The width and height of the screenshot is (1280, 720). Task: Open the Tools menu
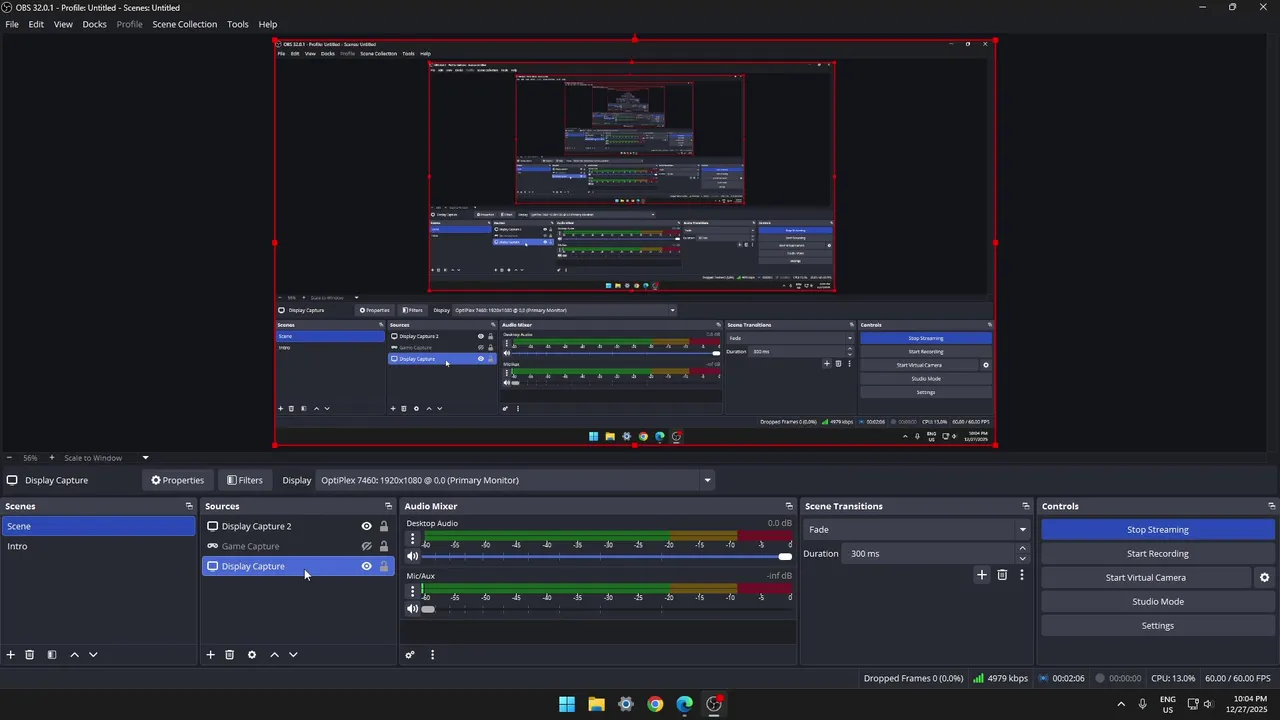(x=238, y=24)
